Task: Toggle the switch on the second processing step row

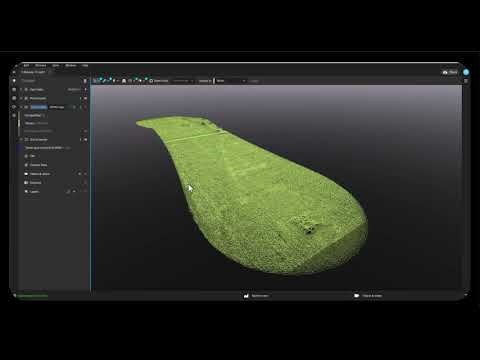Action: point(85,98)
